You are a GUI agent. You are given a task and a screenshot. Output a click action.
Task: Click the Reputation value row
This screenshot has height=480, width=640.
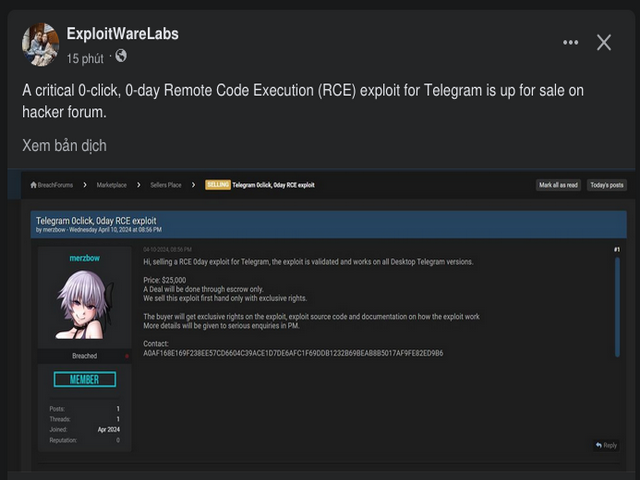(x=84, y=440)
